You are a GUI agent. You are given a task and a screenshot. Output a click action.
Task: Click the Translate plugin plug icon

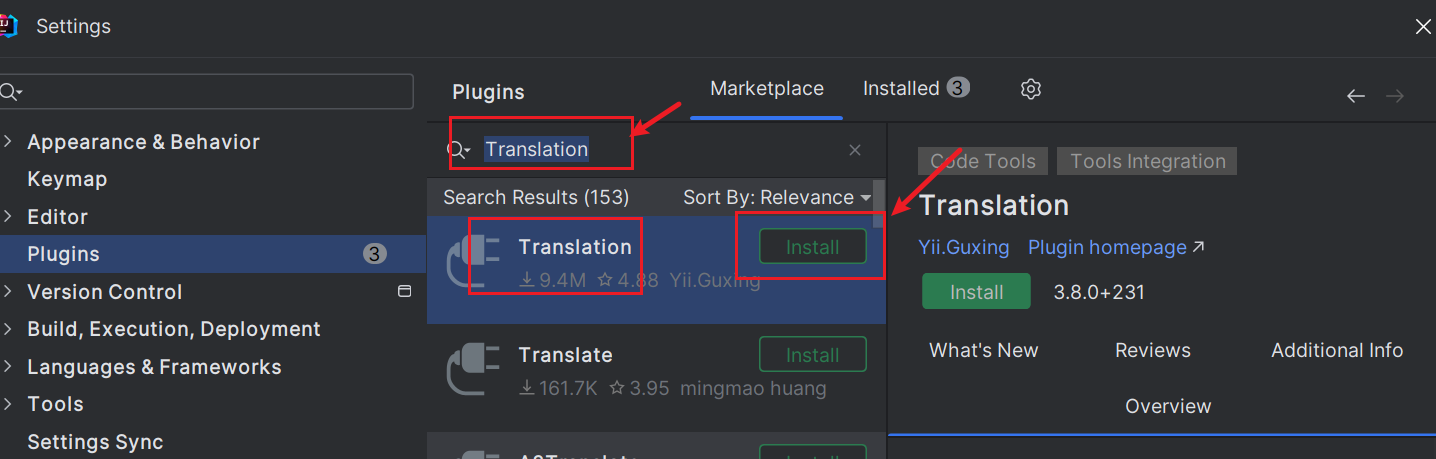coord(472,370)
